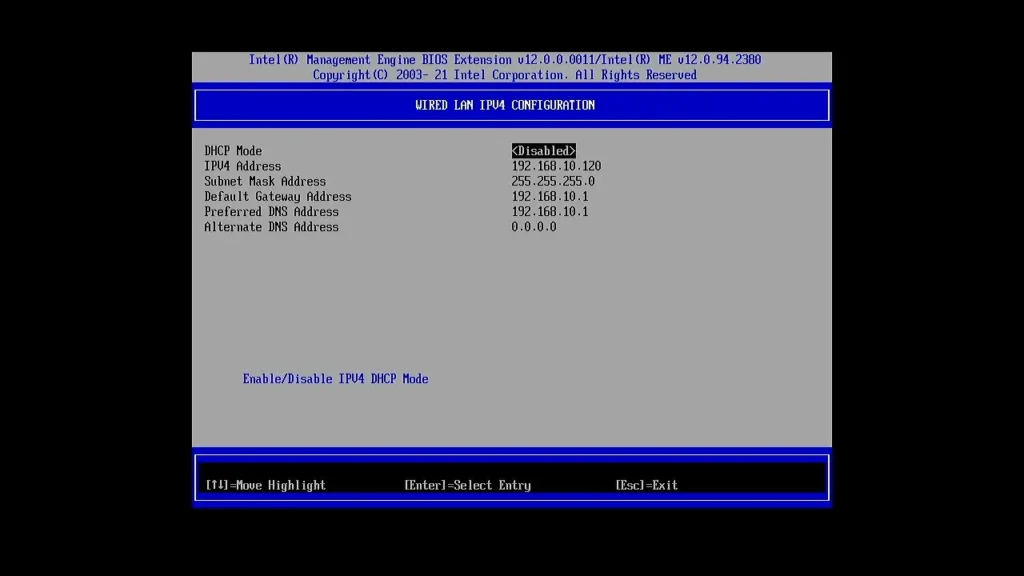Edit the 255.255.255.0 subnet mask value
The image size is (1024, 576).
pyautogui.click(x=553, y=181)
